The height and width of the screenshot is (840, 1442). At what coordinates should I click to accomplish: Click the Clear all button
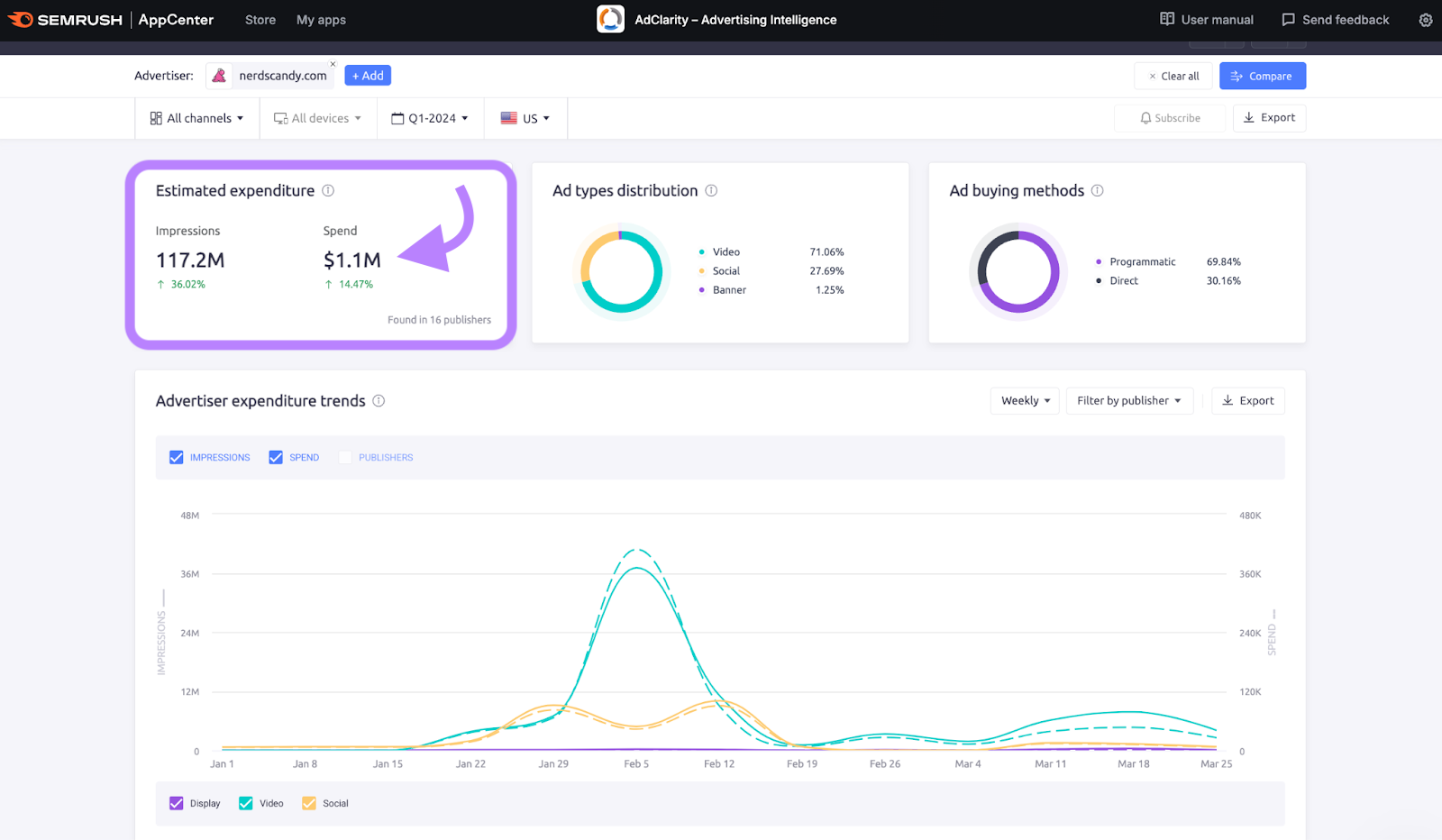coord(1173,76)
